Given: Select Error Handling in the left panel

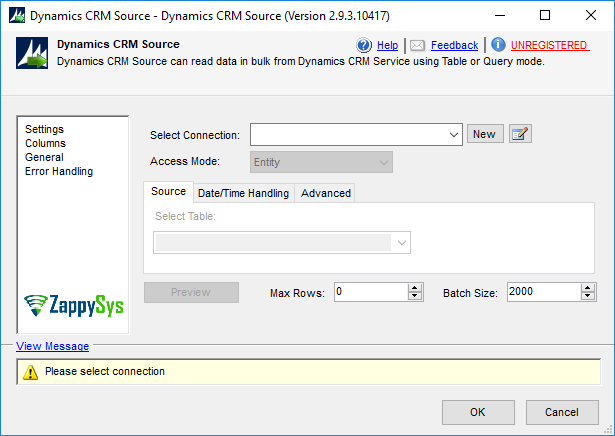Looking at the screenshot, I should click(59, 172).
